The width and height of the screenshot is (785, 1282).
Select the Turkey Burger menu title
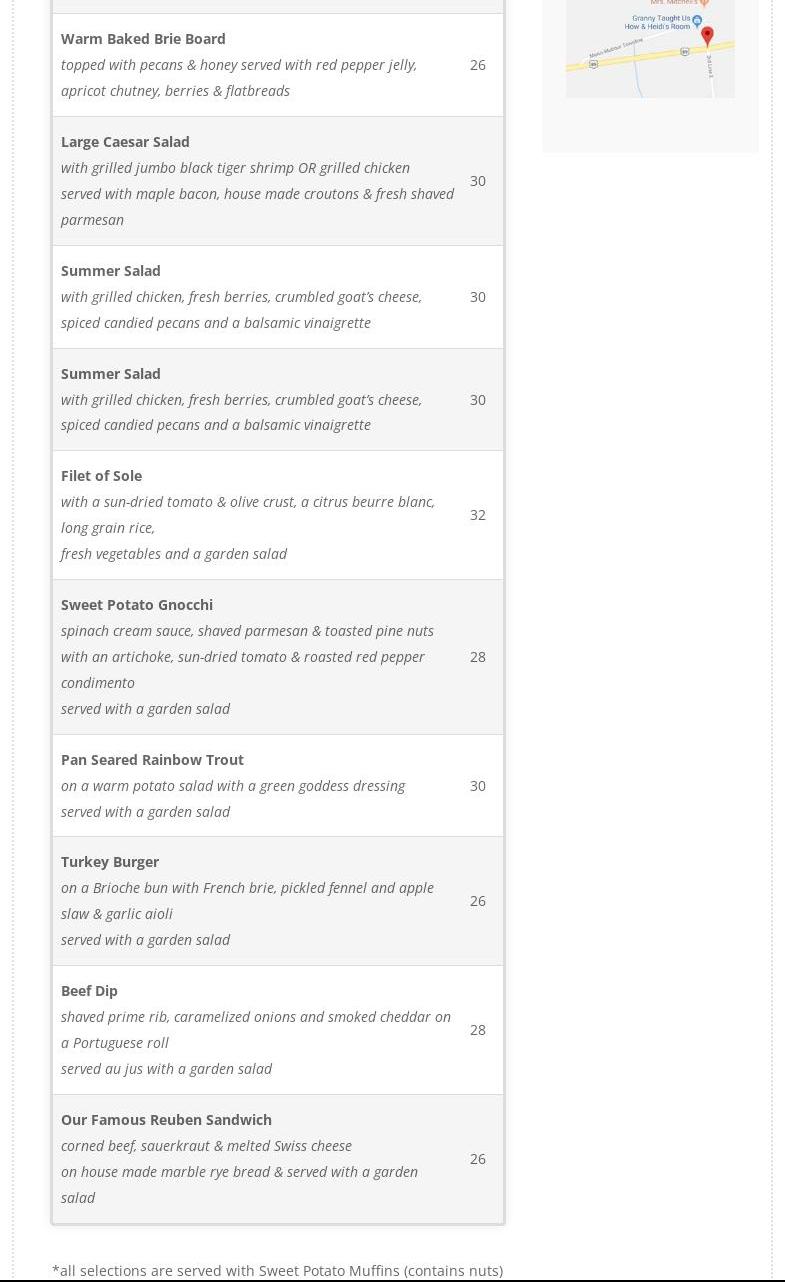[x=110, y=862]
